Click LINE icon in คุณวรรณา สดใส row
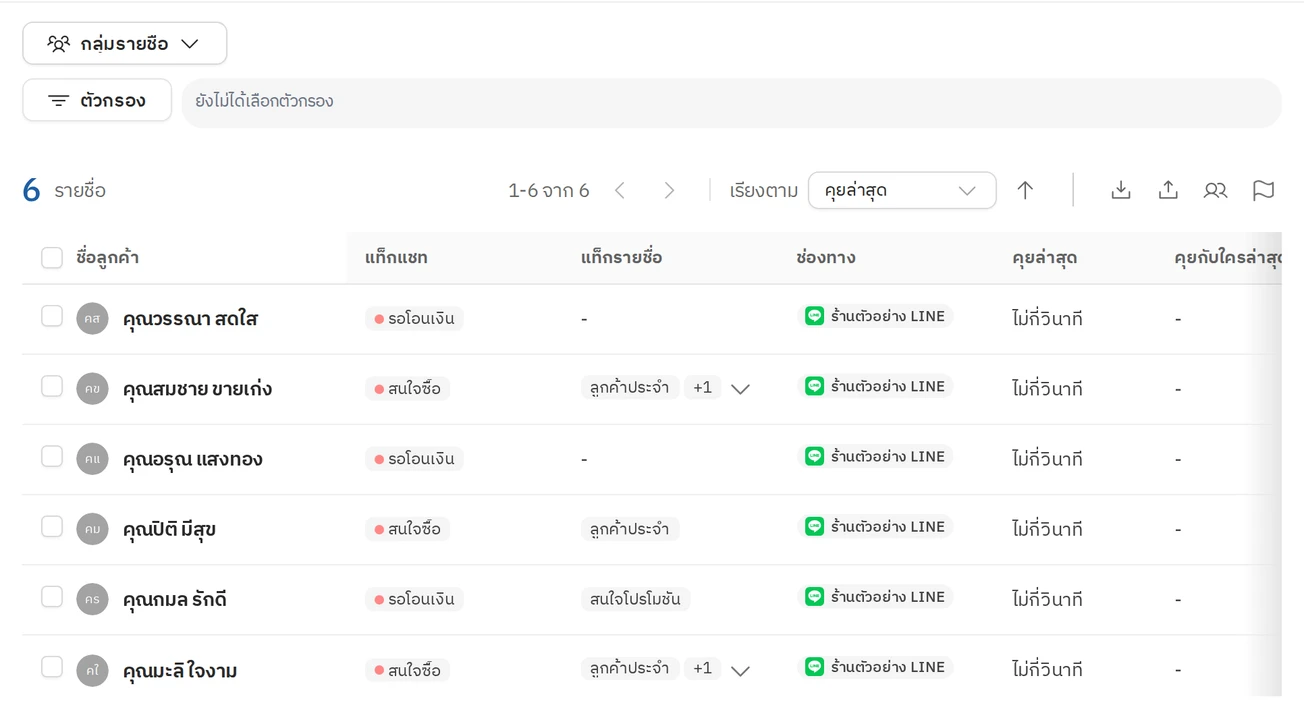The image size is (1304, 726). click(815, 316)
